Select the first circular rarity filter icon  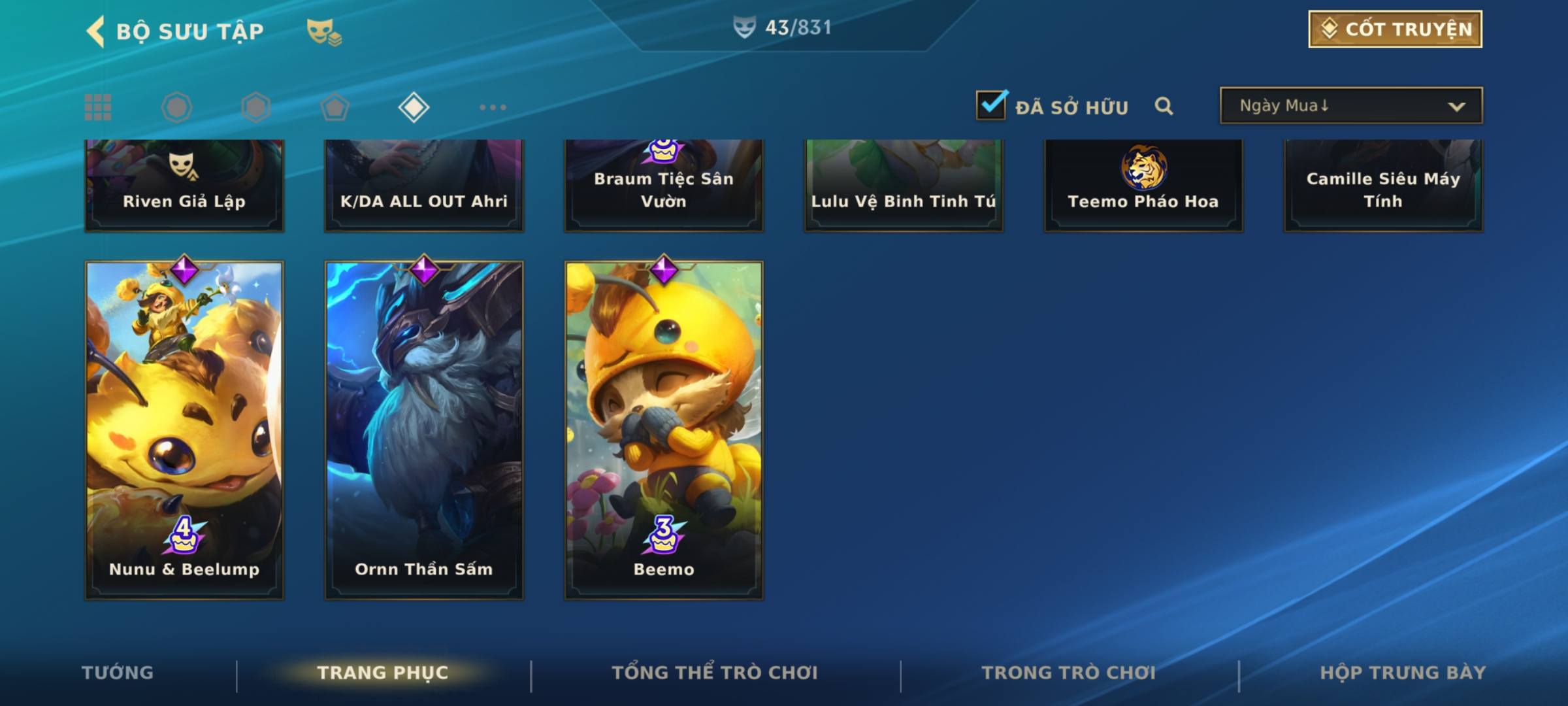coord(176,107)
